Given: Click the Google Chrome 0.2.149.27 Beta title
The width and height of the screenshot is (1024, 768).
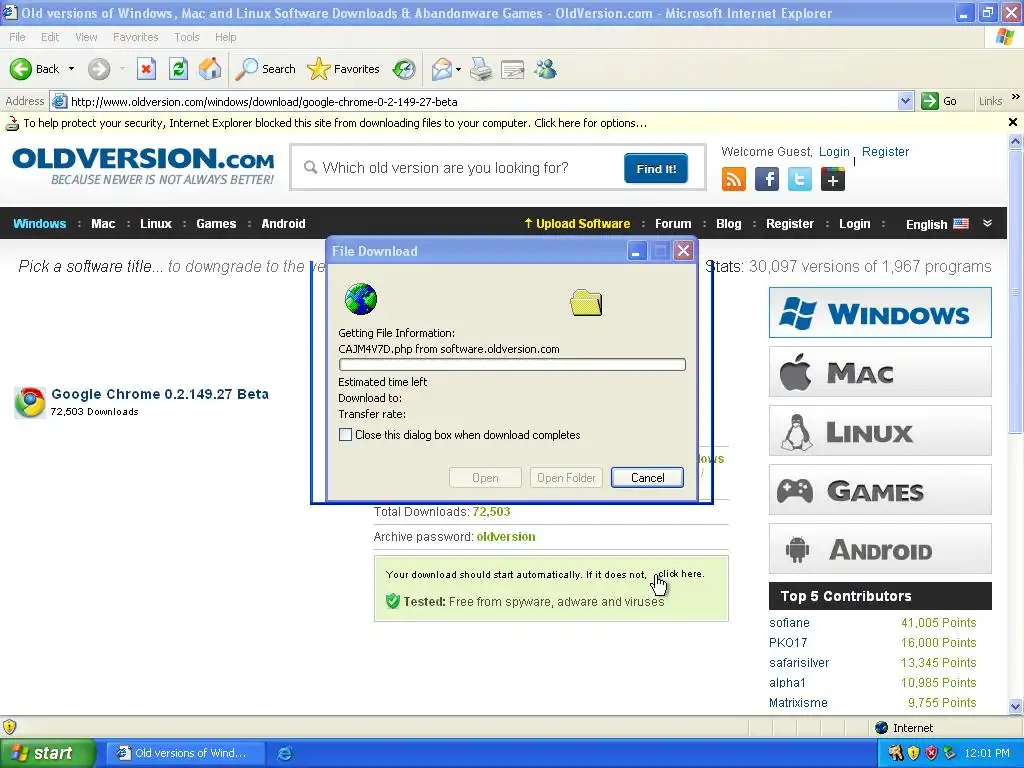Looking at the screenshot, I should (x=160, y=394).
